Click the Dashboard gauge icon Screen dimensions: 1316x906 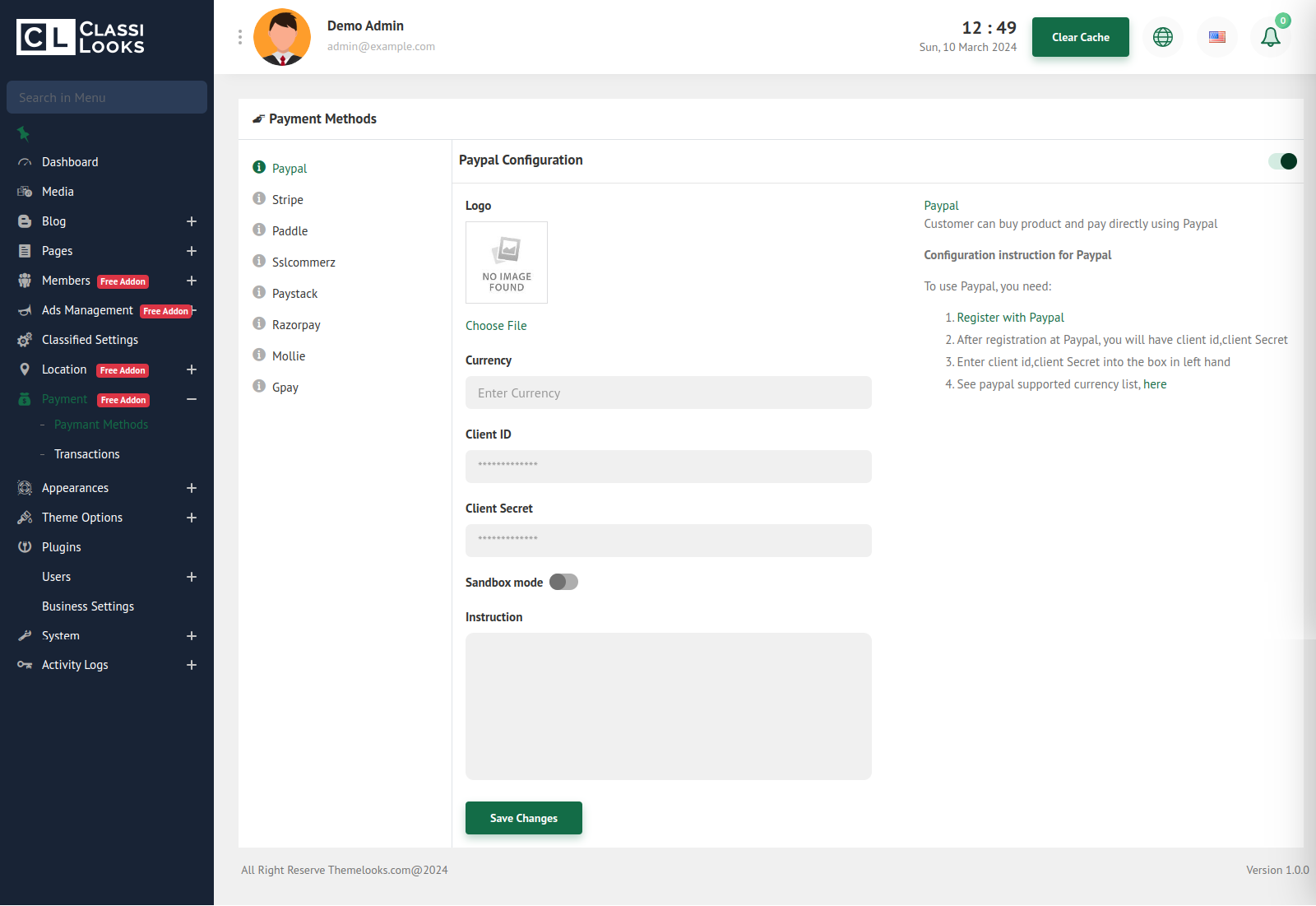coord(25,162)
